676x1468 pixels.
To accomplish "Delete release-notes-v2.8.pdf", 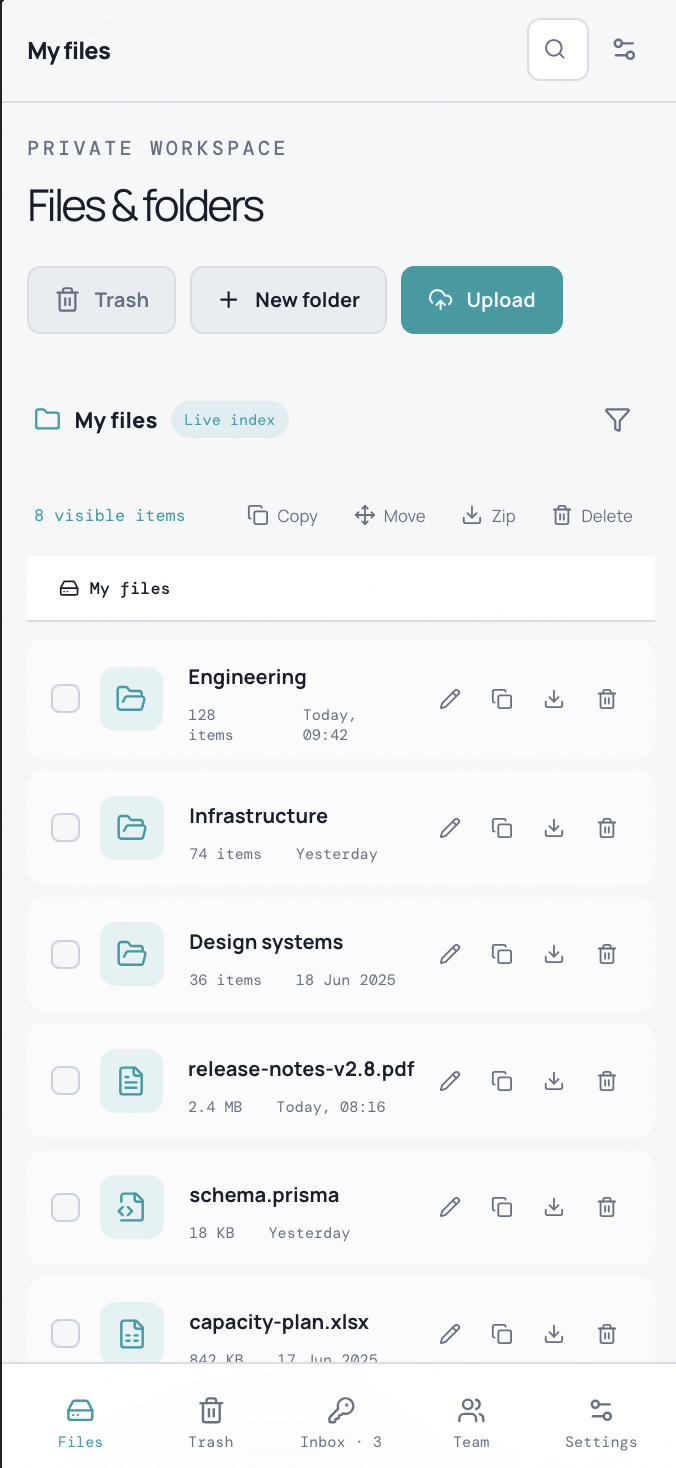I will (607, 1081).
